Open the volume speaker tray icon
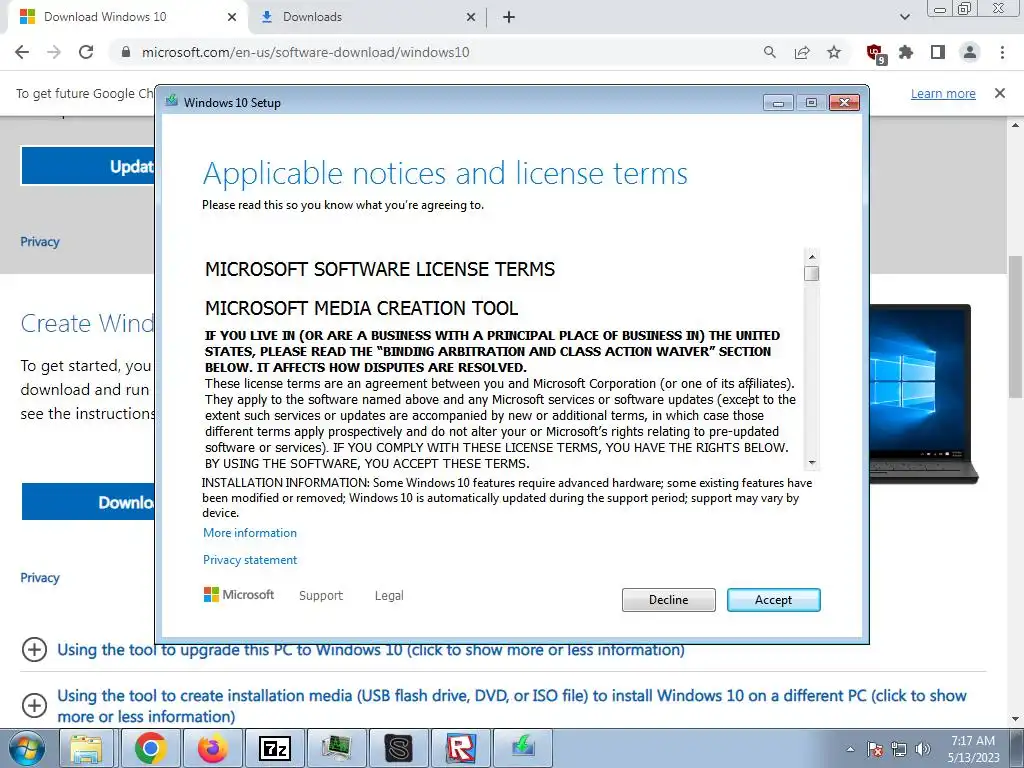The width and height of the screenshot is (1024, 768). pyautogui.click(x=923, y=749)
